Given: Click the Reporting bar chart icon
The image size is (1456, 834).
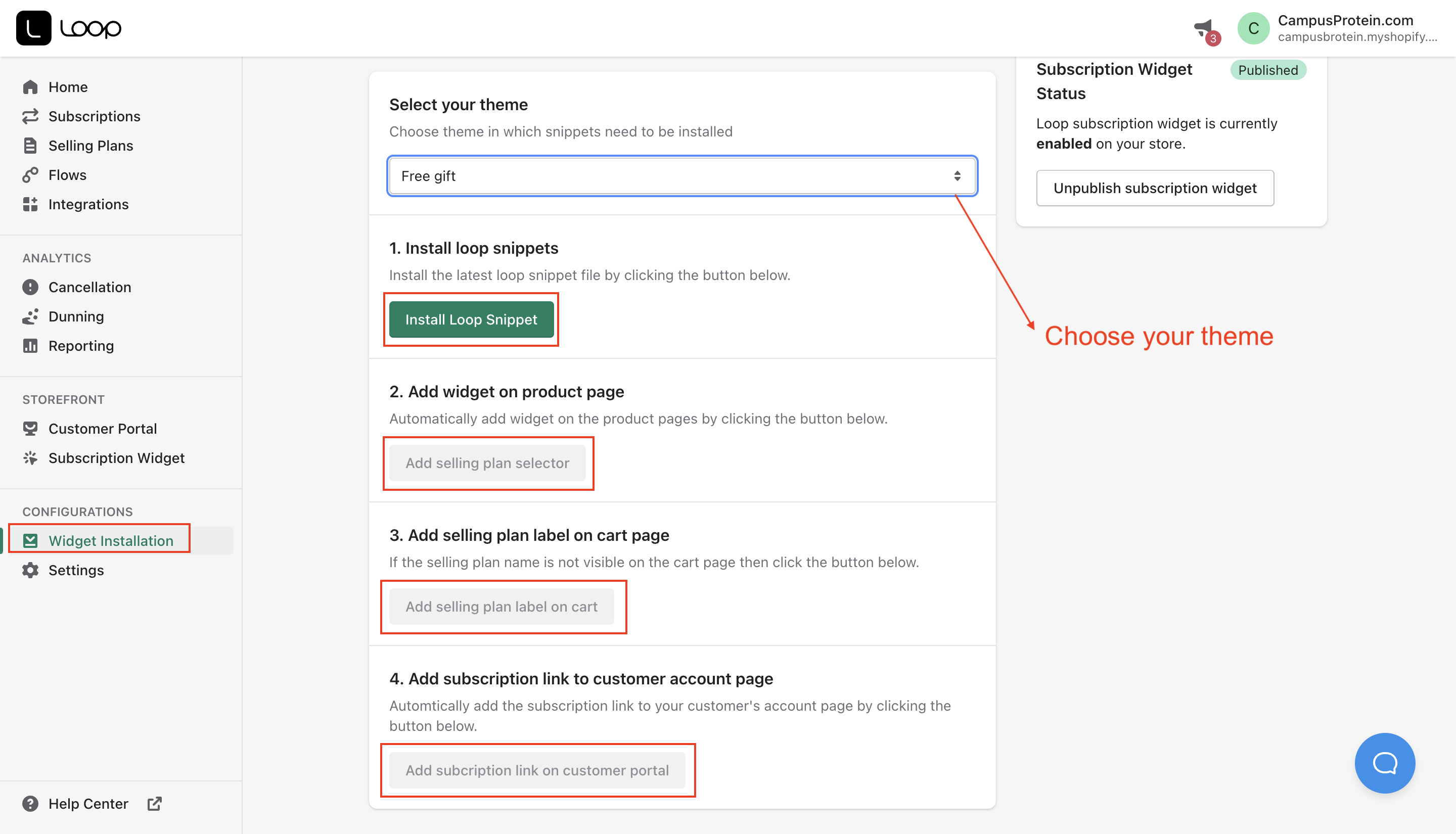Looking at the screenshot, I should tap(30, 345).
